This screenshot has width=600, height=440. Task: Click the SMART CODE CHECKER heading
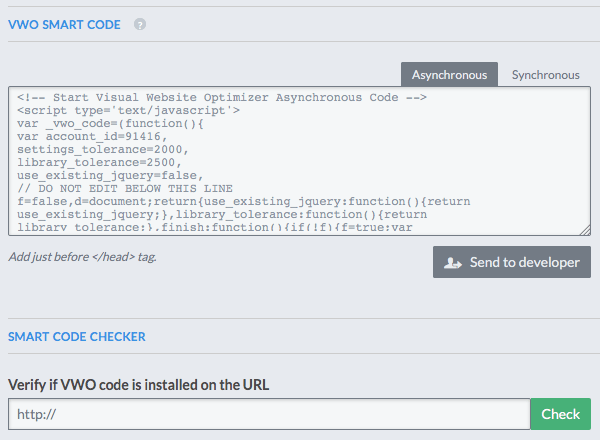point(77,337)
